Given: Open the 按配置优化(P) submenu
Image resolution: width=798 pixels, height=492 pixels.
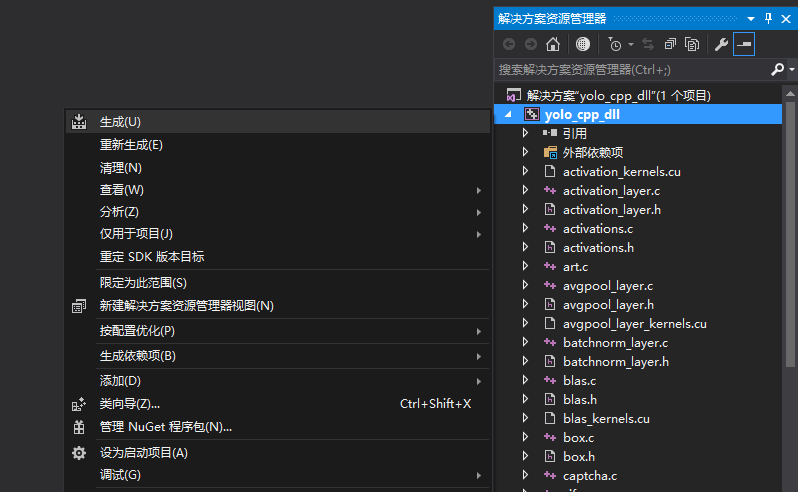Looking at the screenshot, I should point(278,331).
